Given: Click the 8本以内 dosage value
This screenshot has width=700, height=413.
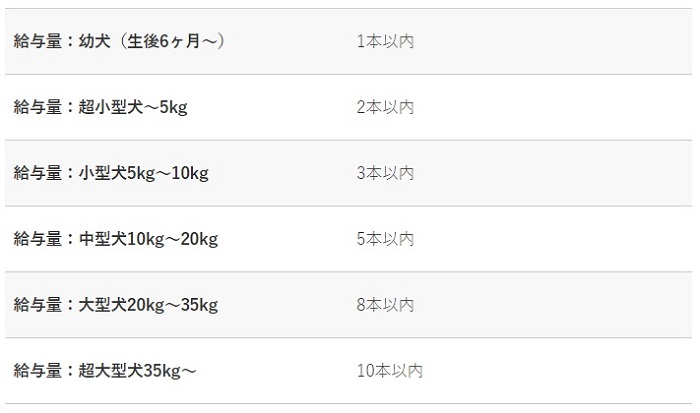Looking at the screenshot, I should [x=385, y=305].
